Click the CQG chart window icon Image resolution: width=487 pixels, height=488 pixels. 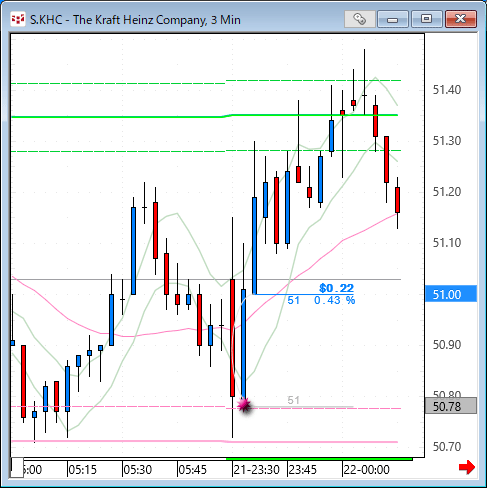point(18,19)
